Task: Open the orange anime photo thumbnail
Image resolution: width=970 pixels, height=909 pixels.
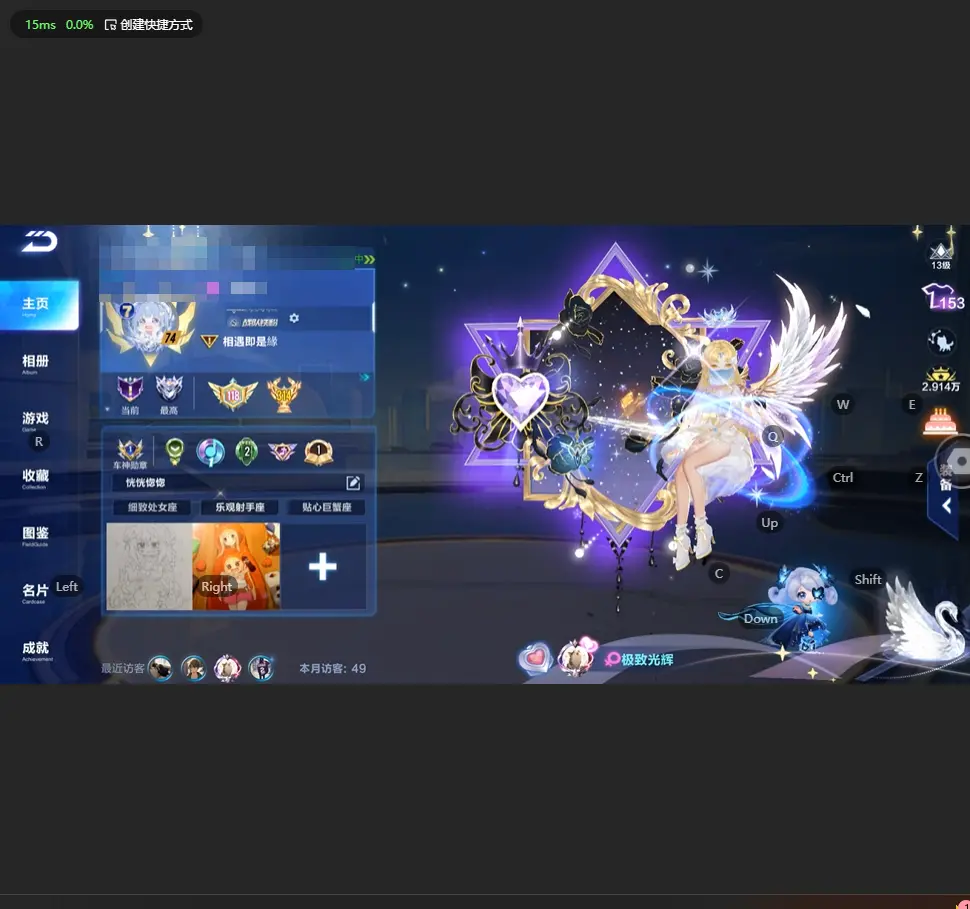Action: (236, 566)
